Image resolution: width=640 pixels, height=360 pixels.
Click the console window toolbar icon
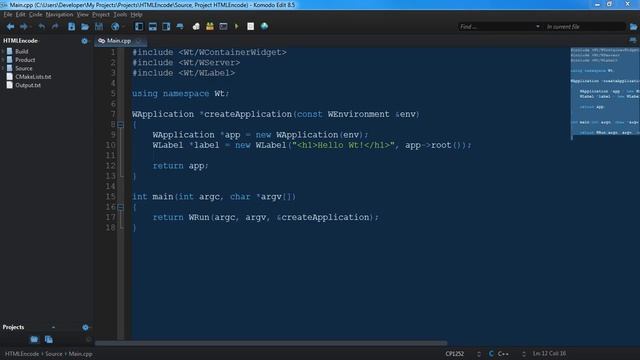click(x=223, y=27)
